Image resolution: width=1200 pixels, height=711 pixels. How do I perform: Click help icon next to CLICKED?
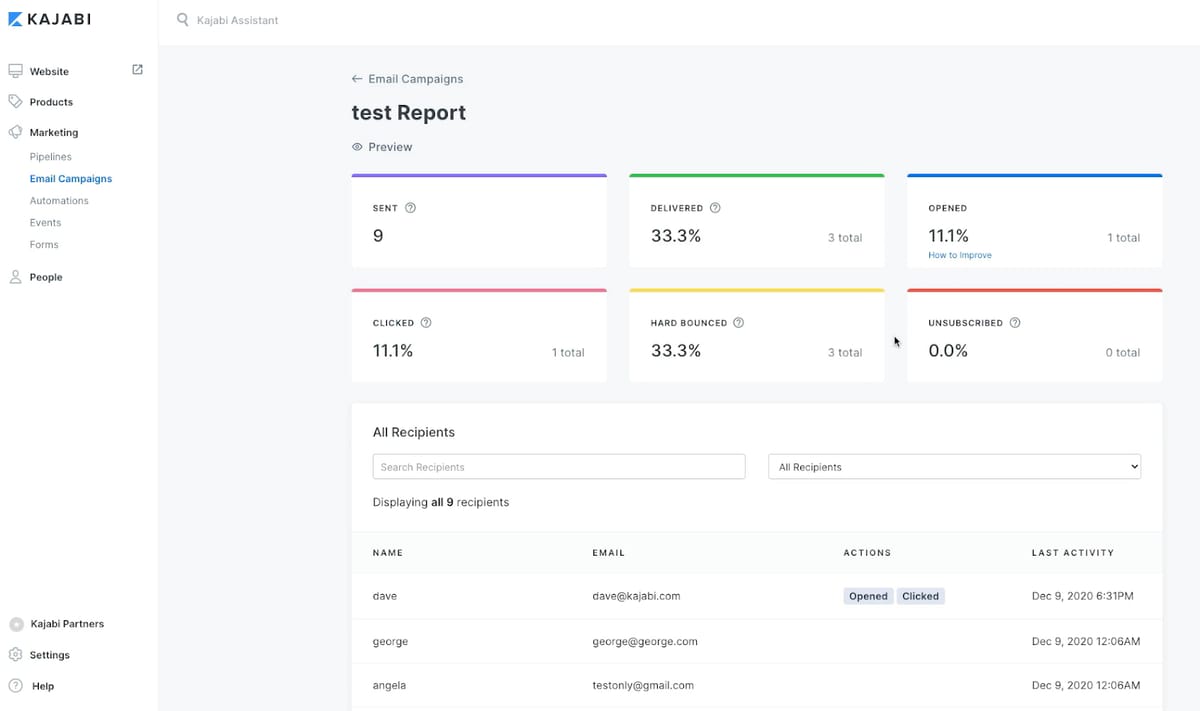point(426,323)
